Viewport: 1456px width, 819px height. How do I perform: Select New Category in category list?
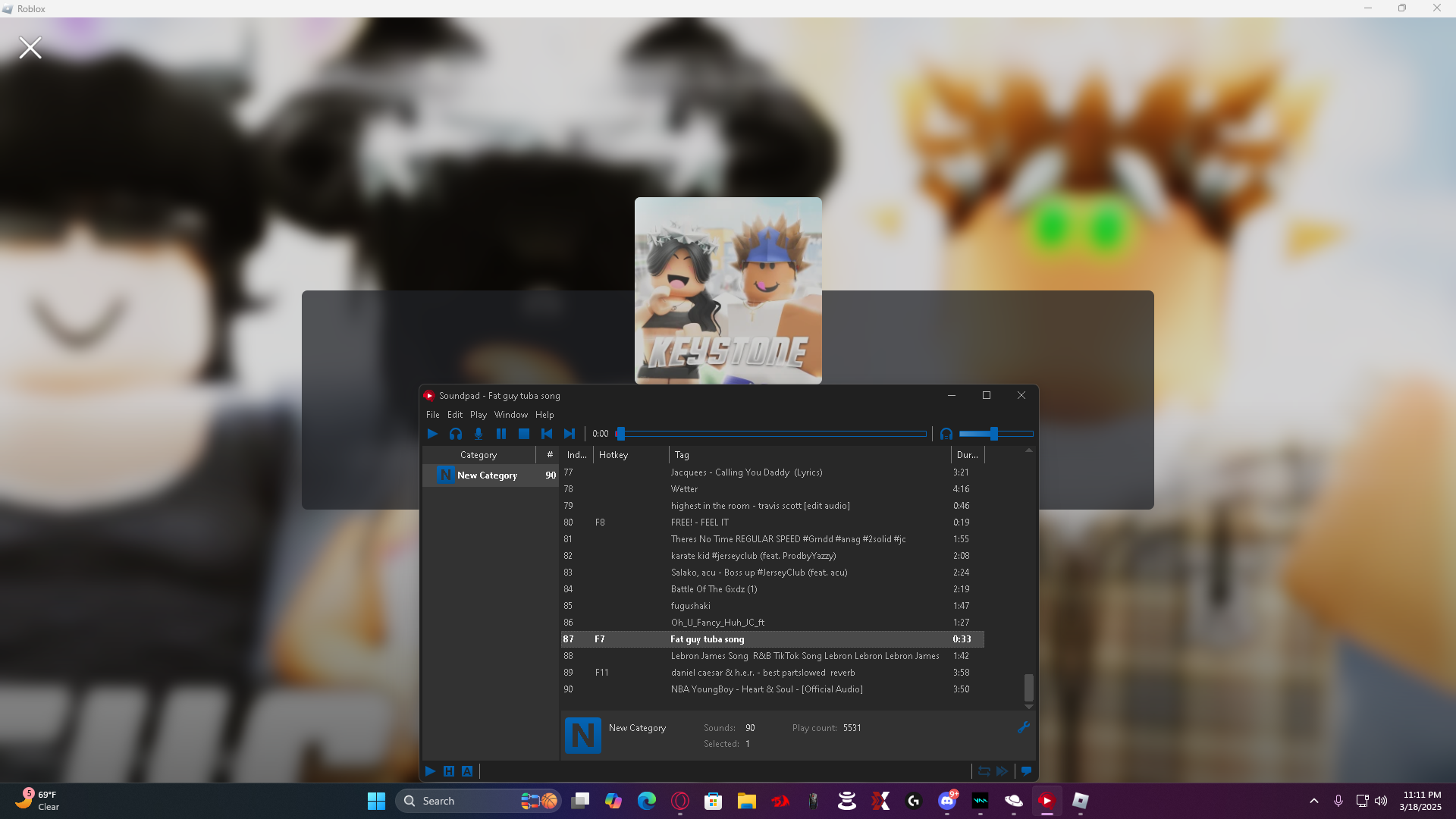(x=491, y=475)
